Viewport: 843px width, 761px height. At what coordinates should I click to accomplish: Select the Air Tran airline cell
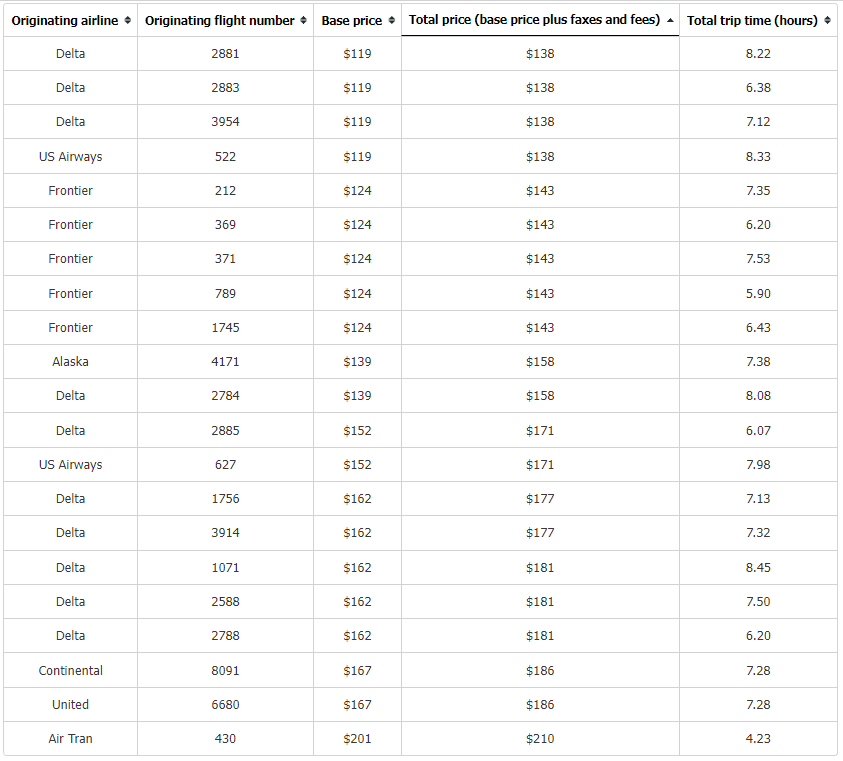coord(70,738)
